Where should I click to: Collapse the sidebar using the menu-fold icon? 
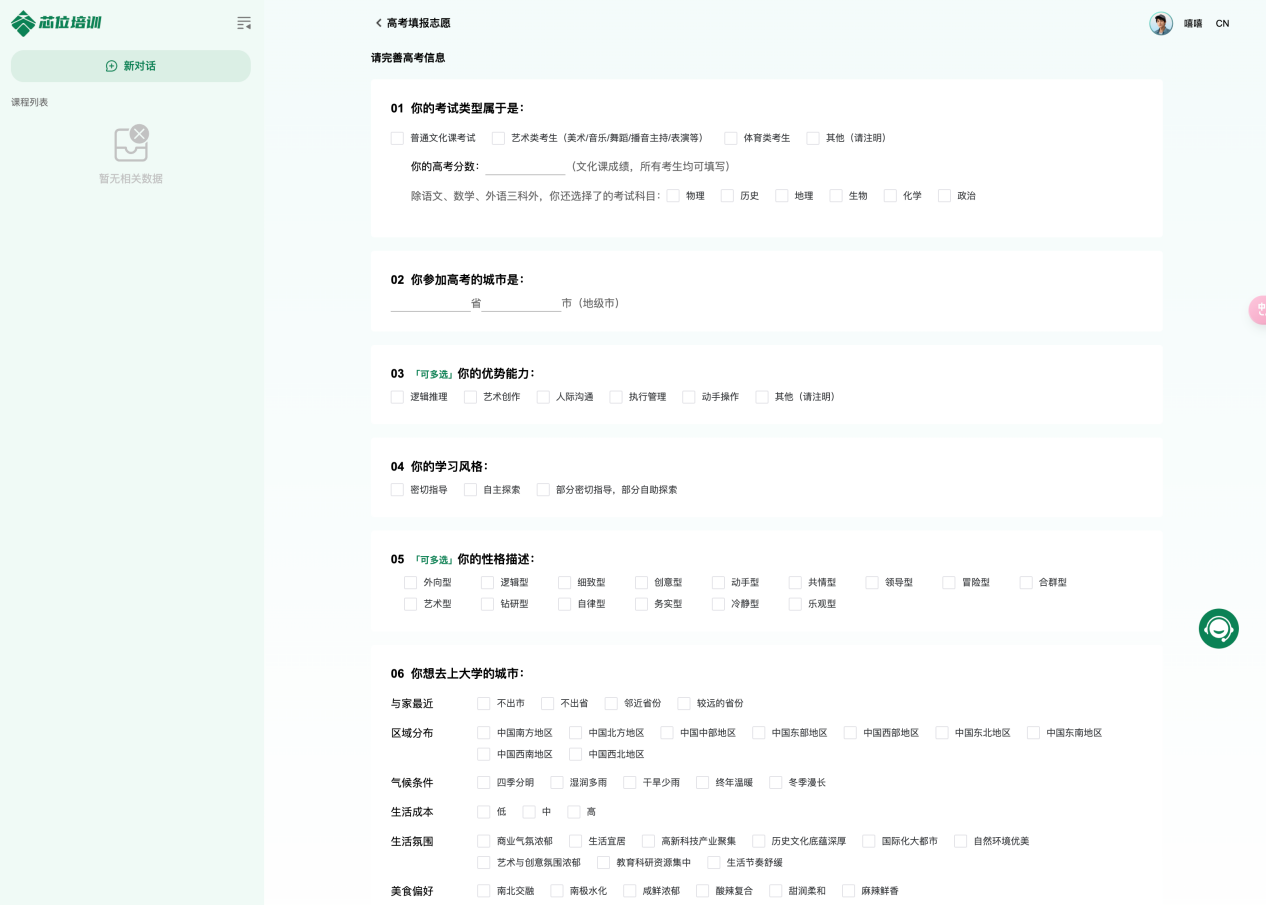pos(244,23)
